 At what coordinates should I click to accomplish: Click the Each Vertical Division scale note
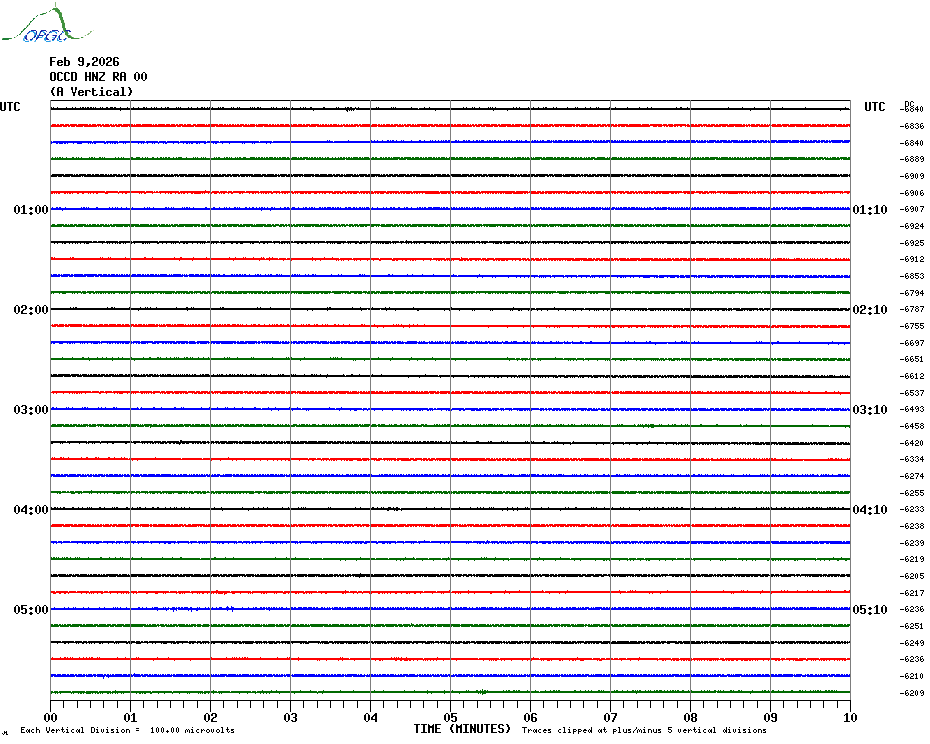127,730
